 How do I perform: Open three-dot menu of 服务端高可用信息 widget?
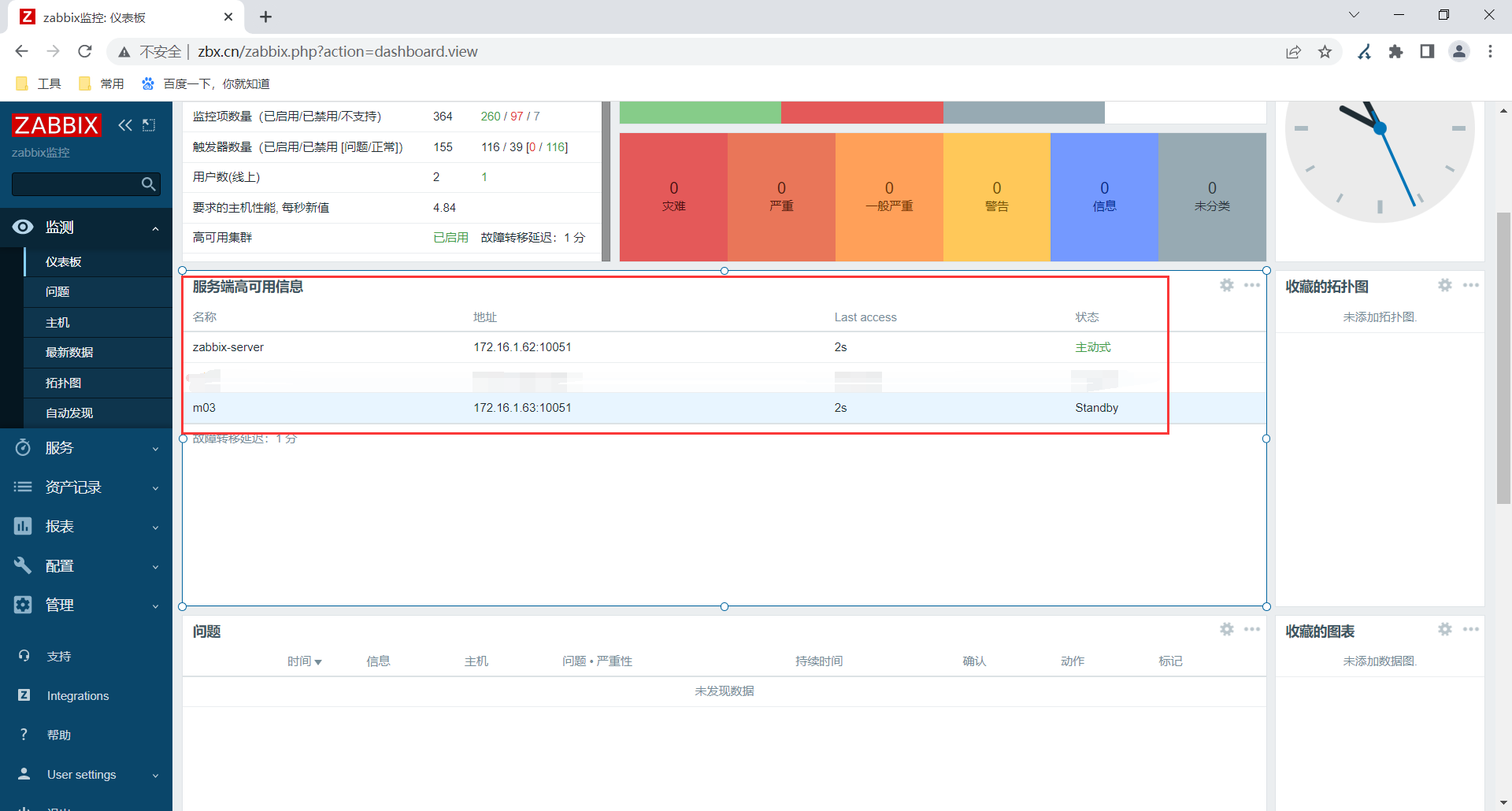click(x=1252, y=285)
